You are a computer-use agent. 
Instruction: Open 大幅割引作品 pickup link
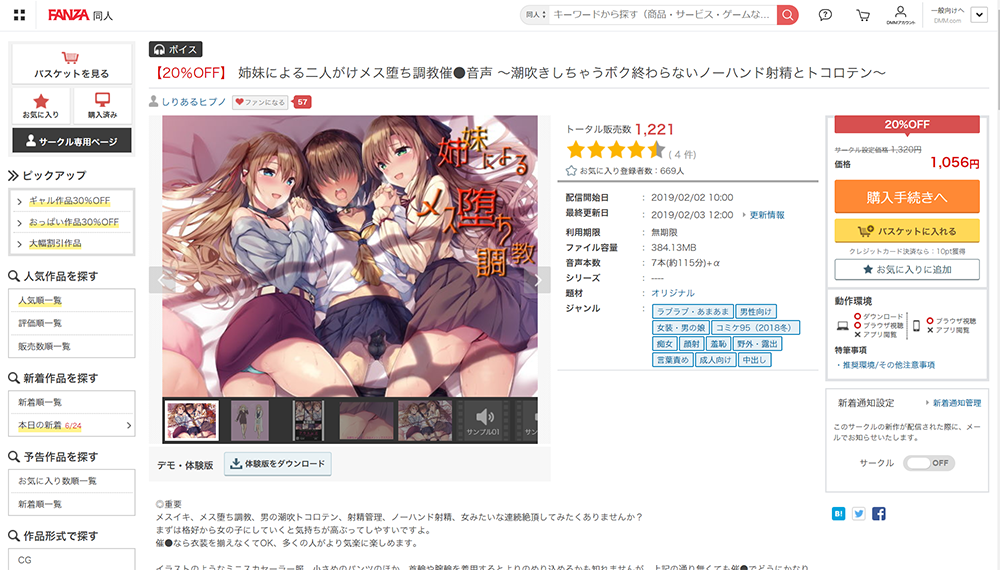[55, 243]
